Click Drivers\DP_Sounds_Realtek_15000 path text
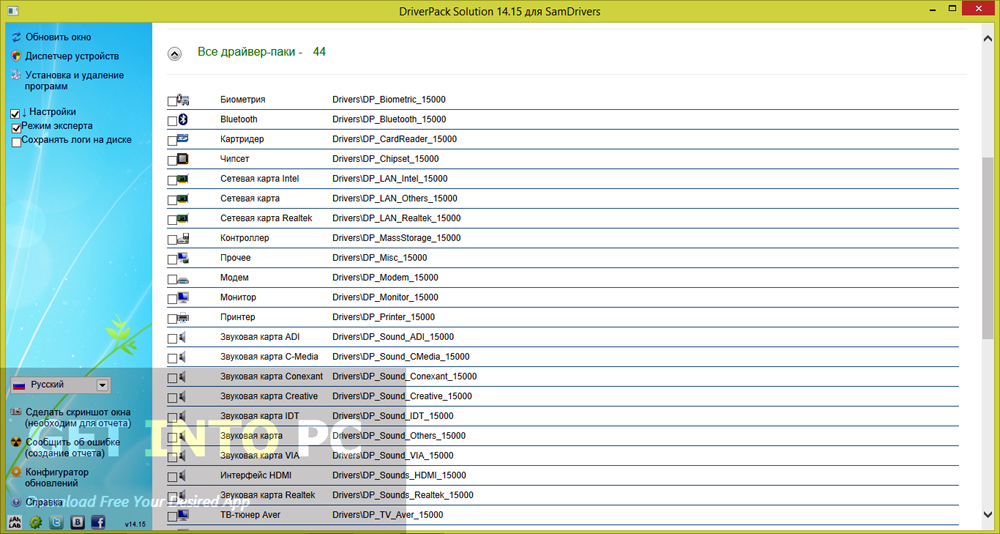Image resolution: width=1000 pixels, height=534 pixels. click(402, 495)
